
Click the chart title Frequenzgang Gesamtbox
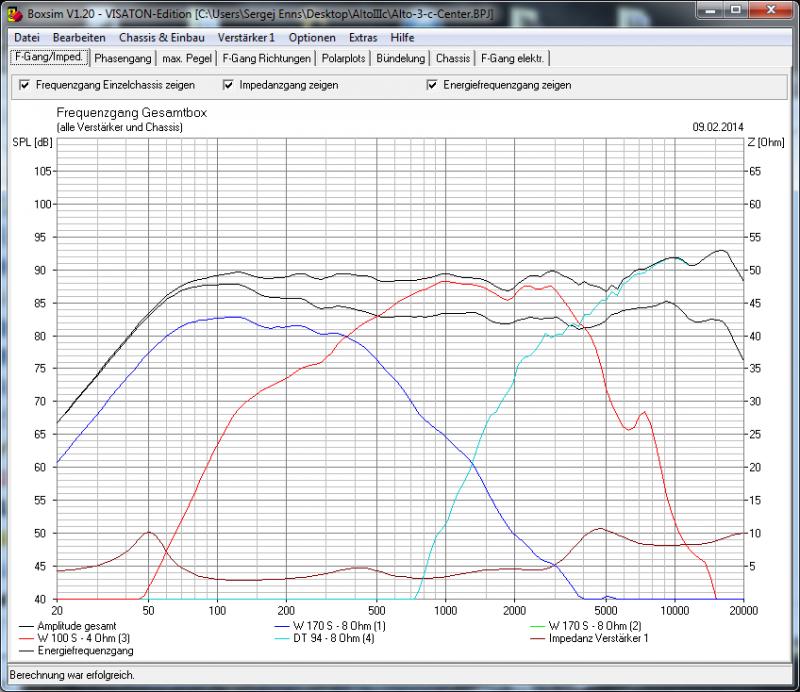pyautogui.click(x=131, y=114)
